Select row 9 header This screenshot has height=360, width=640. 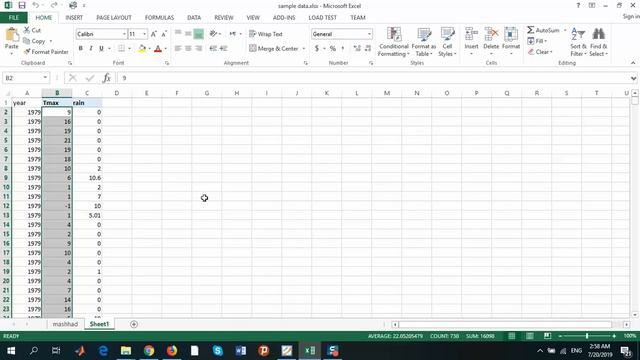click(6, 178)
